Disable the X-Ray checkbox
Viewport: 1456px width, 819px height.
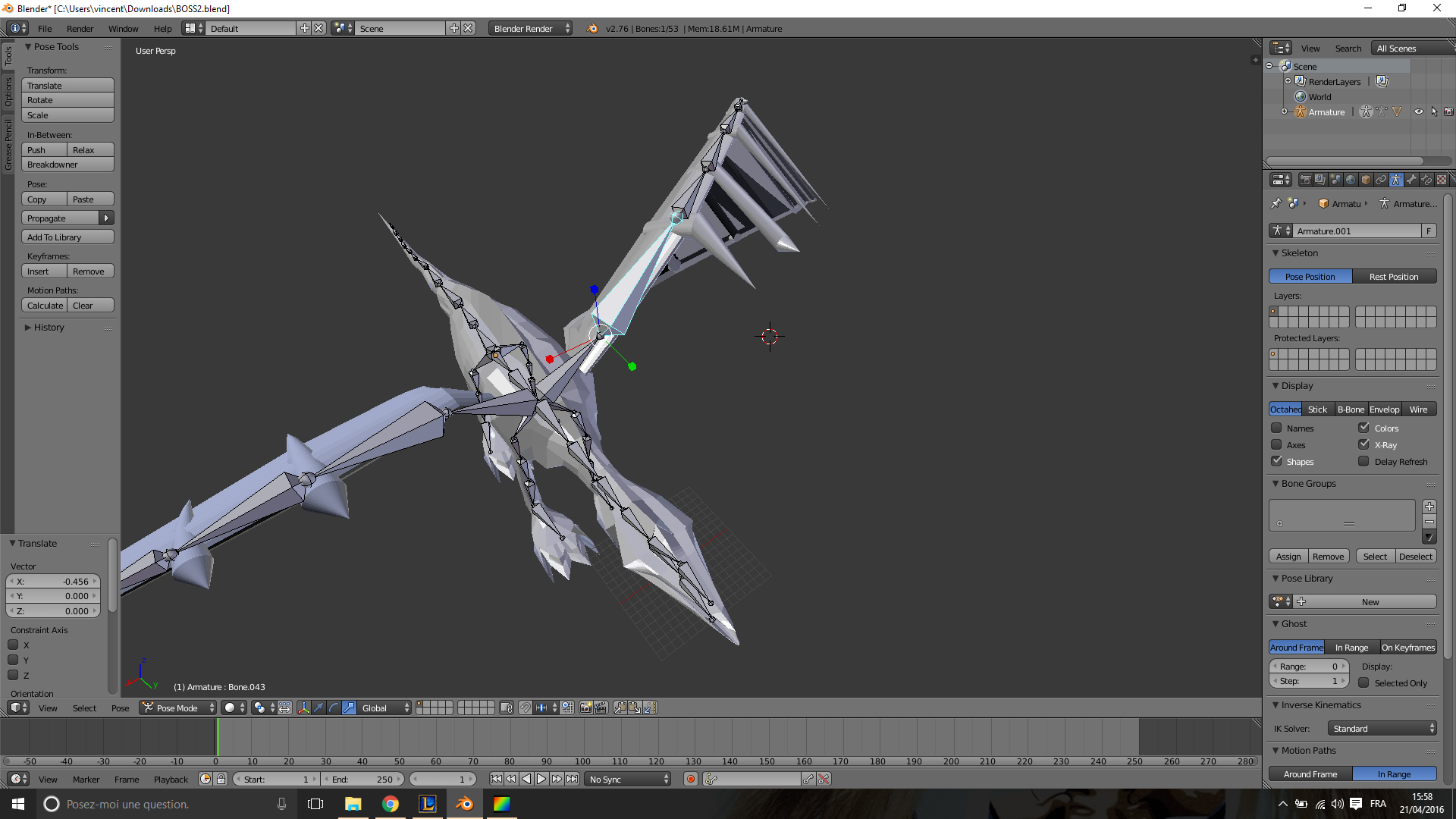tap(1363, 445)
